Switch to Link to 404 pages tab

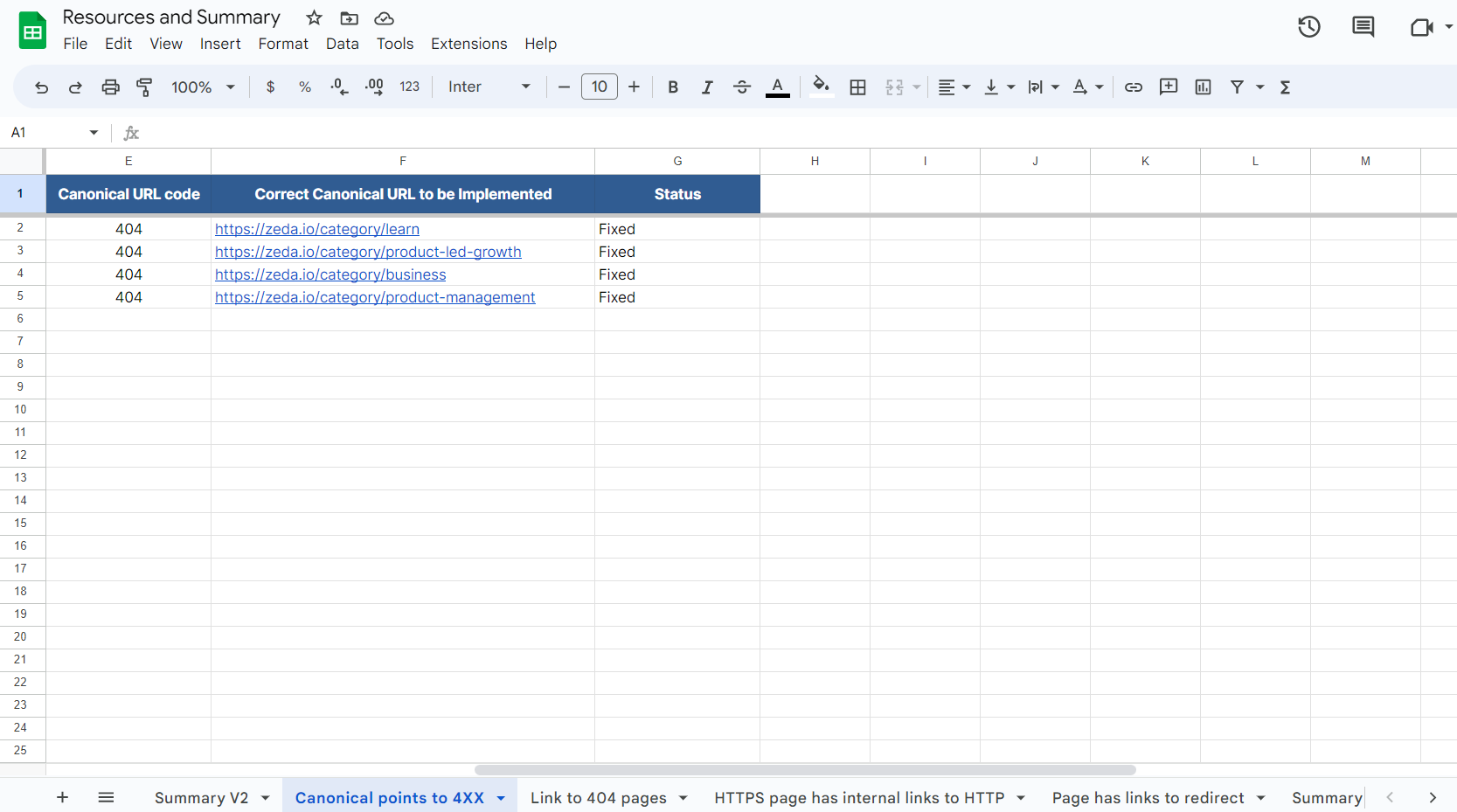click(x=598, y=797)
